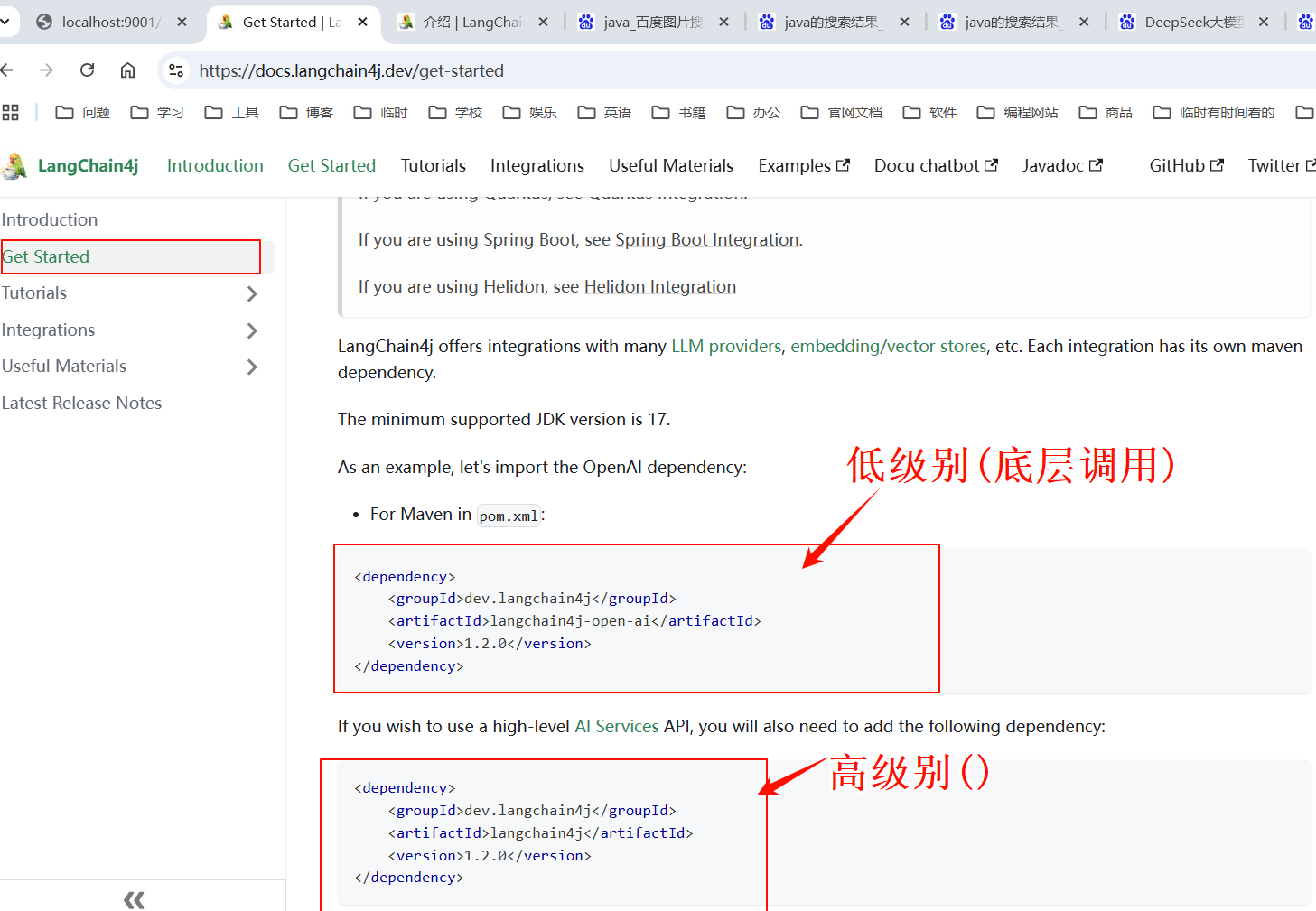Open the AI Services link
Viewport: 1316px width, 911px height.
coord(617,726)
